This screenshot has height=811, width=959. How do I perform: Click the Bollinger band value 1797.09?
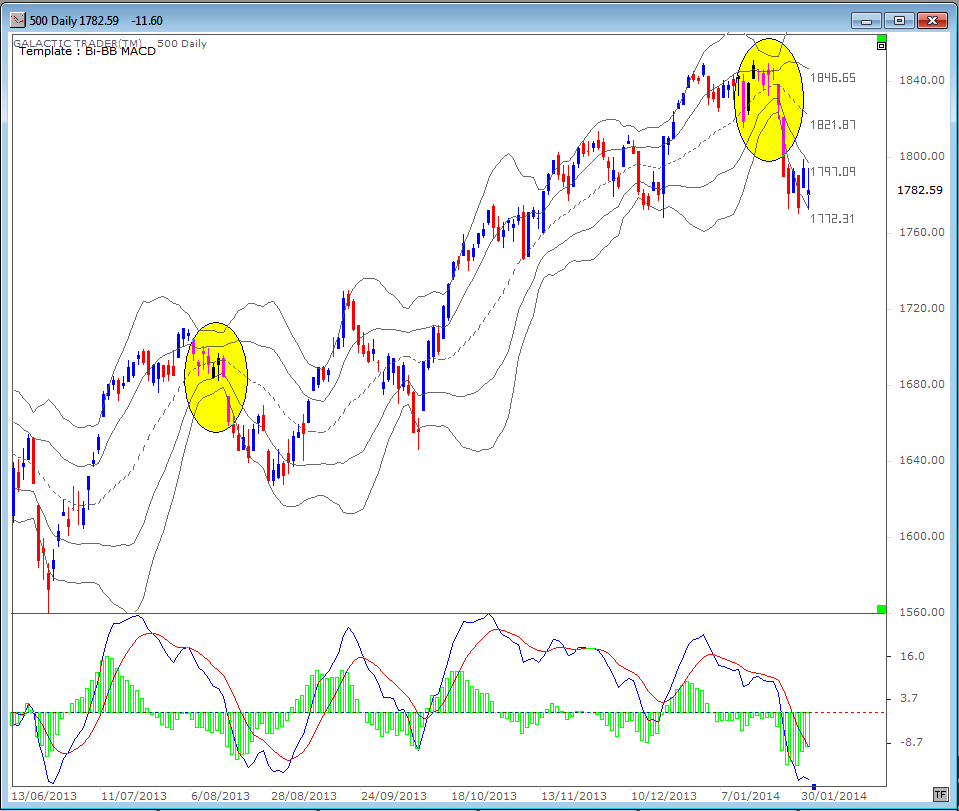832,172
